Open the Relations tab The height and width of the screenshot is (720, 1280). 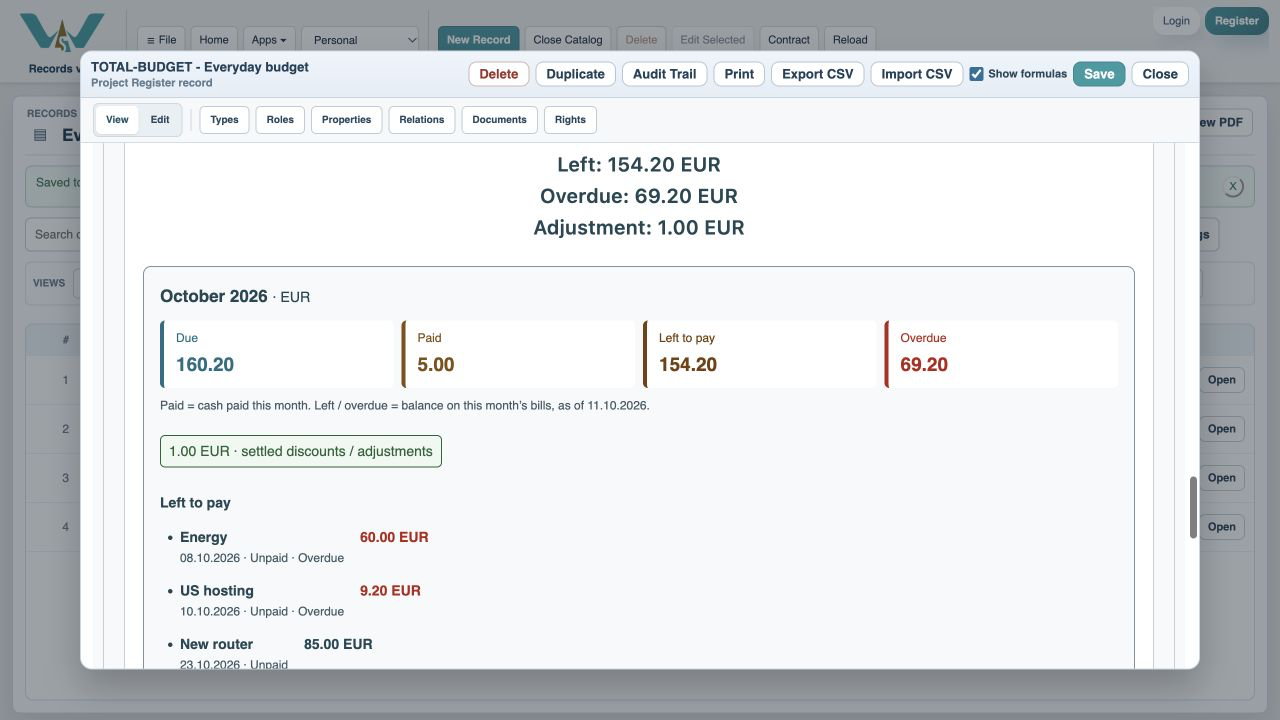tap(422, 120)
